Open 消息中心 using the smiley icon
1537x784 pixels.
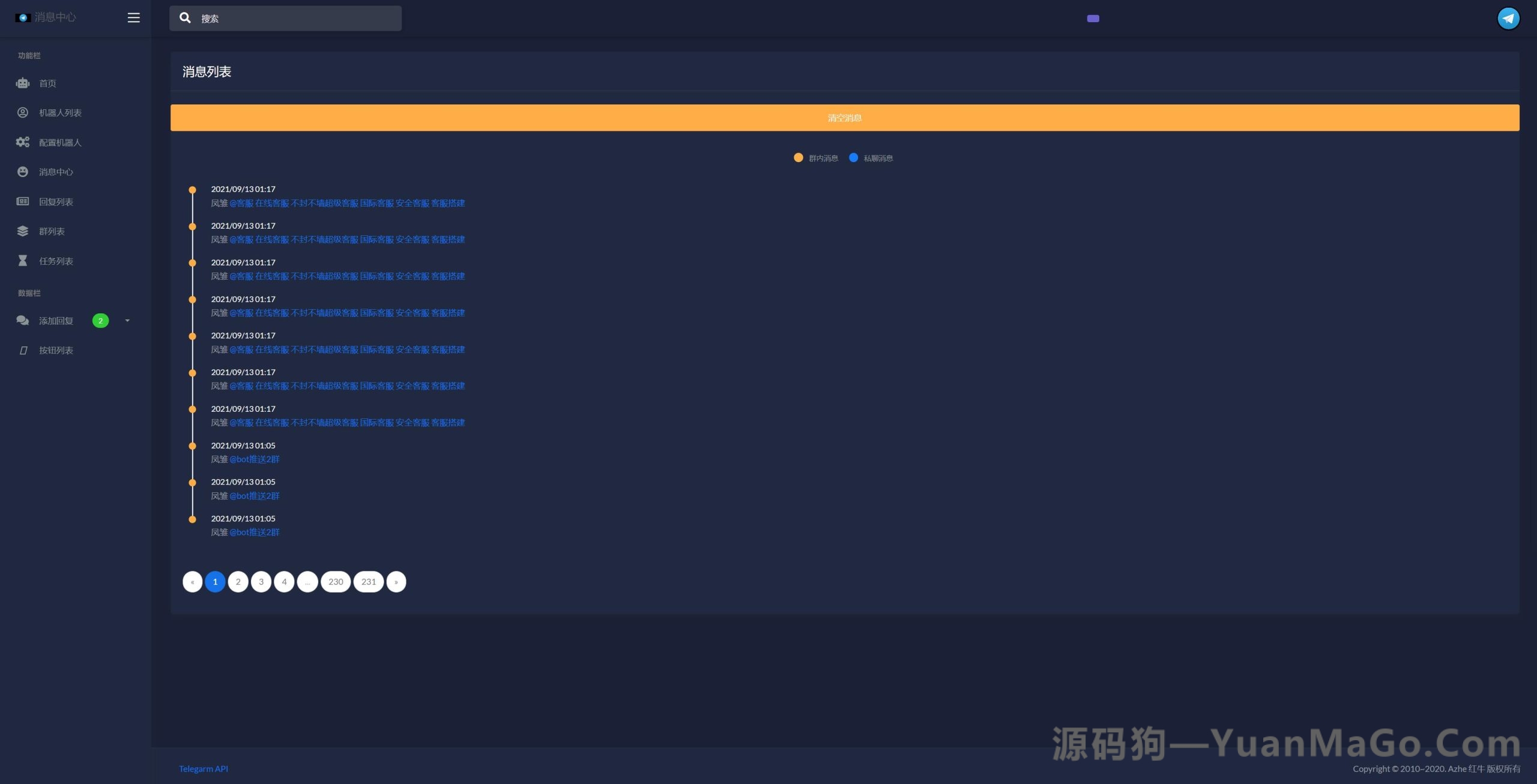click(x=22, y=172)
